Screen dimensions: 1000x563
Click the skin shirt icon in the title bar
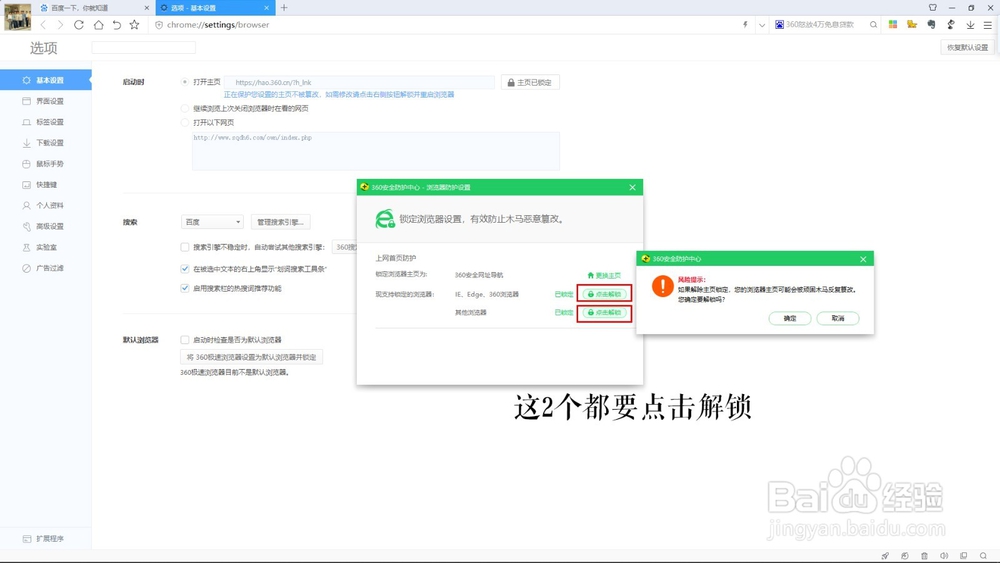point(933,8)
